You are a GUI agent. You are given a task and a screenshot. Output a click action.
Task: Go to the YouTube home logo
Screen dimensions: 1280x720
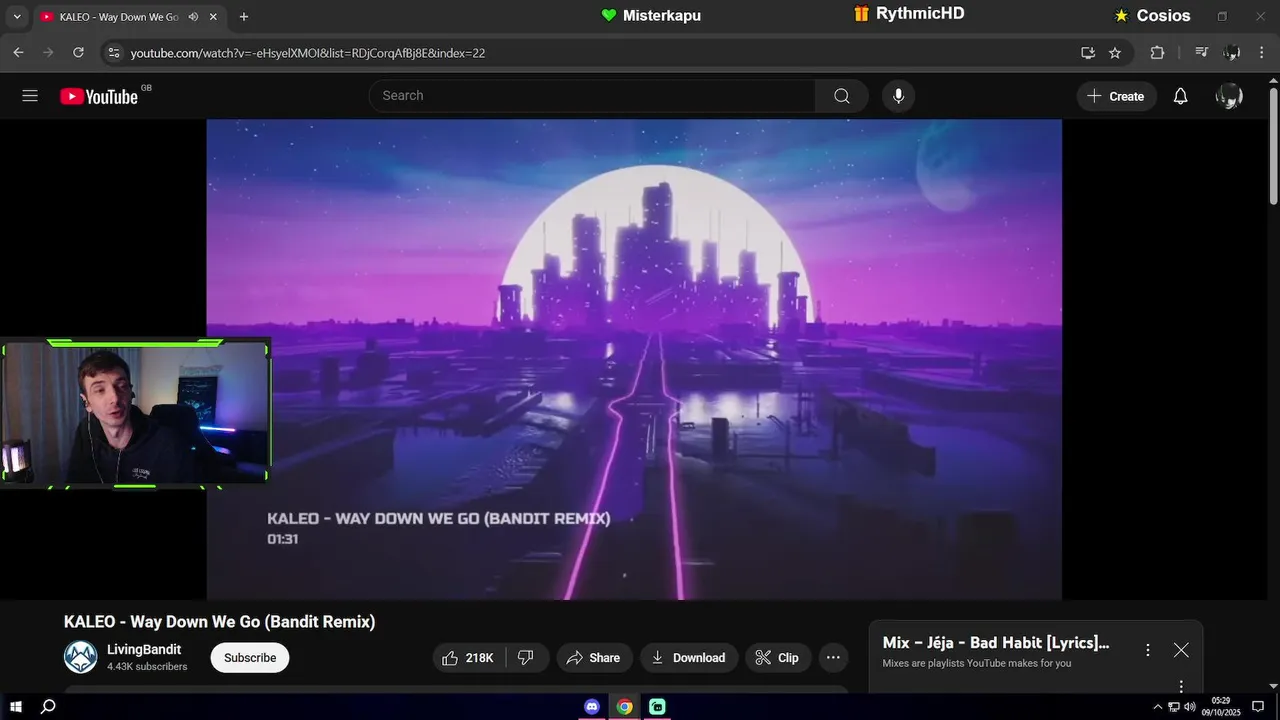[99, 96]
